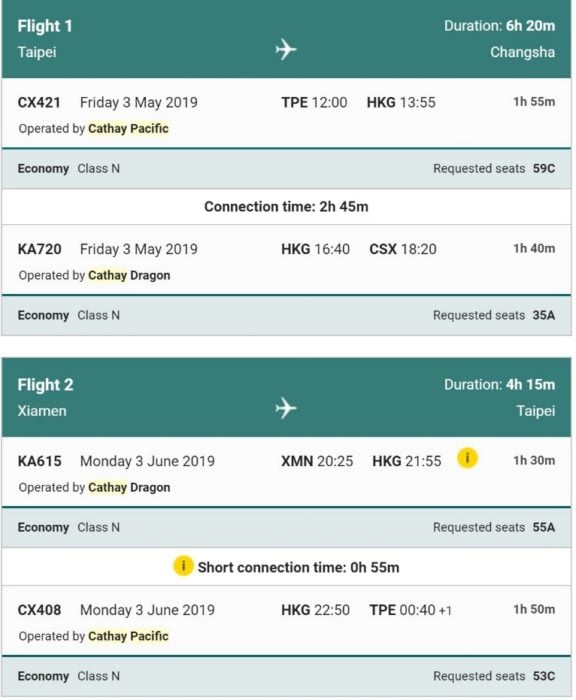
Task: Click the Flight 2 header title
Action: click(x=45, y=385)
